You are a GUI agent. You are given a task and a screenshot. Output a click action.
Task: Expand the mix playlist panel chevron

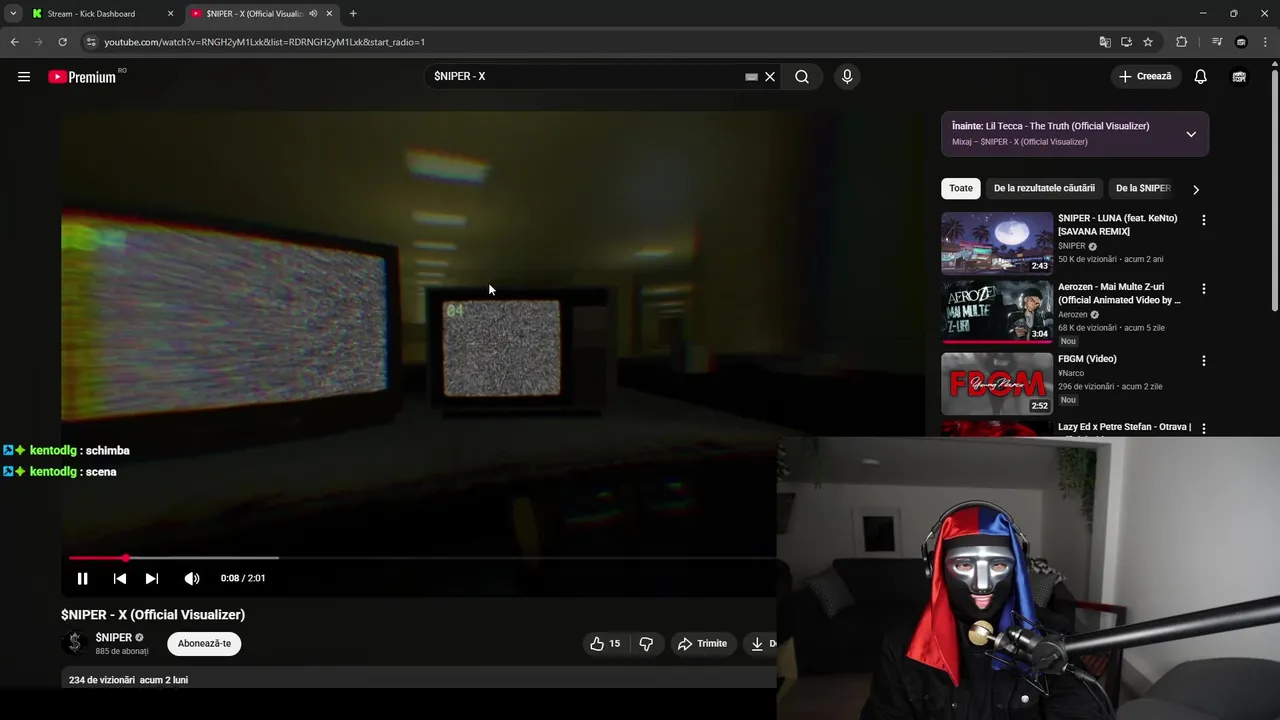click(1191, 134)
